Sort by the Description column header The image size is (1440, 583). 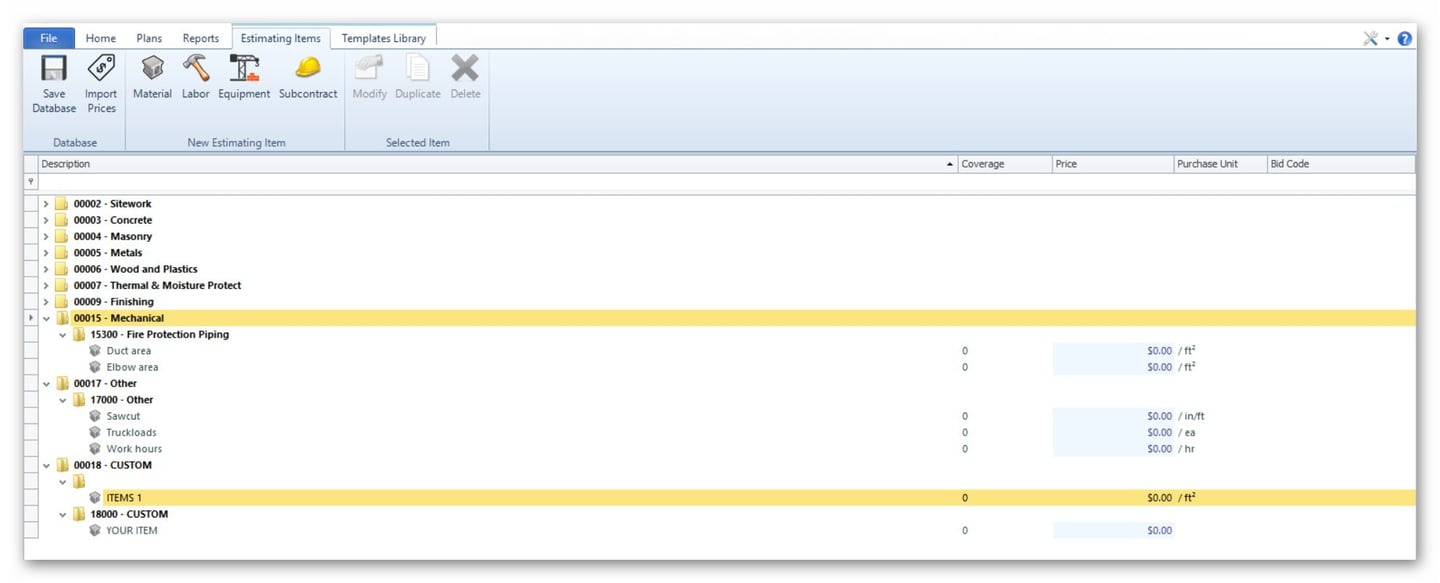(498, 164)
